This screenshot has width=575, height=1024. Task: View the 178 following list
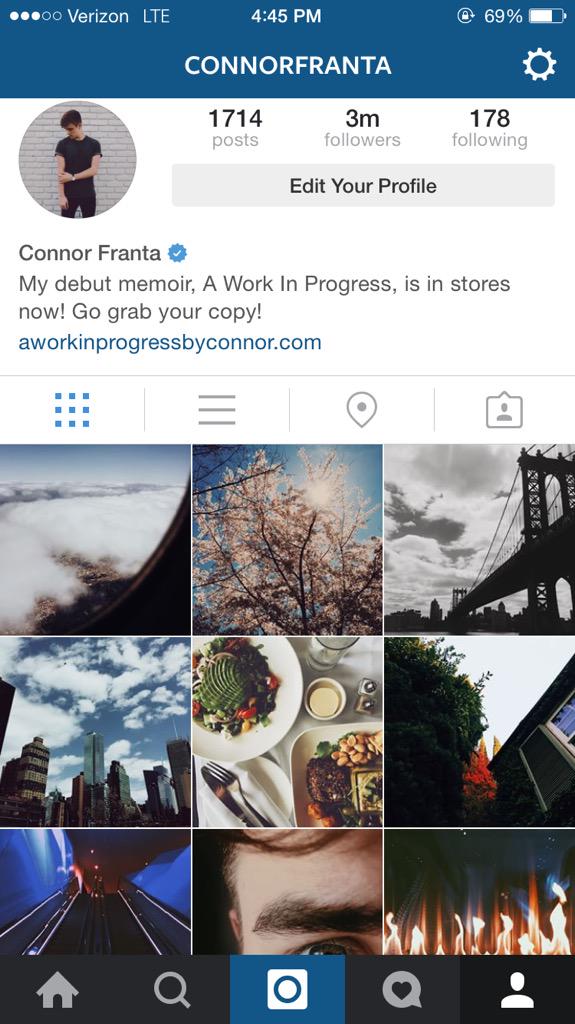(489, 128)
